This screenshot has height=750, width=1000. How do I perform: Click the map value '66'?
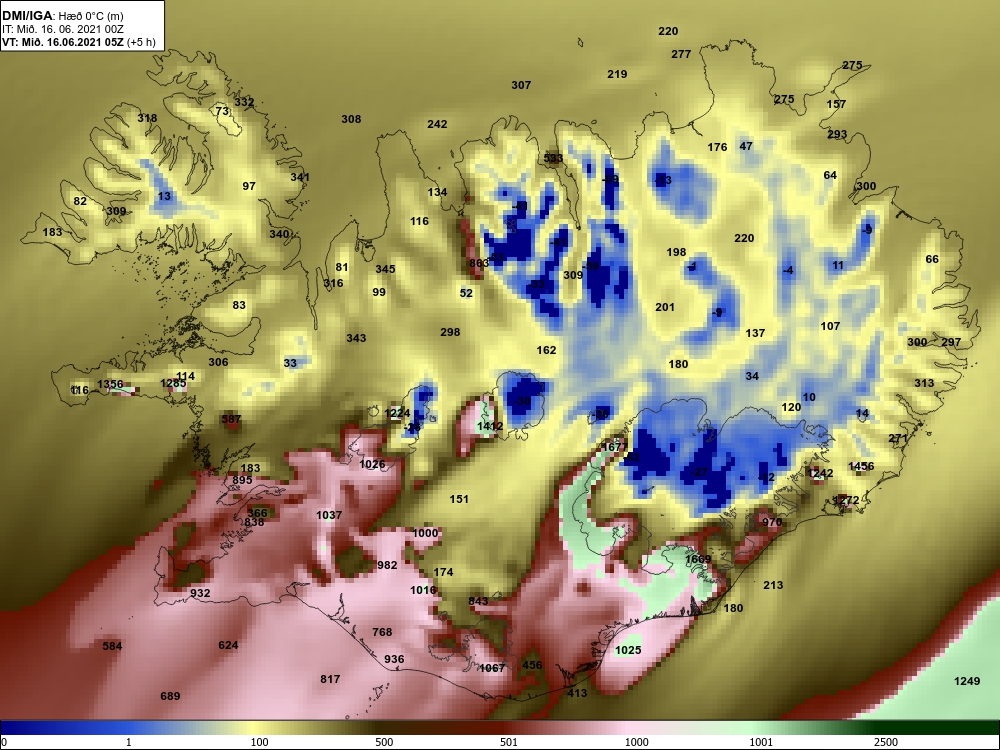click(x=932, y=260)
